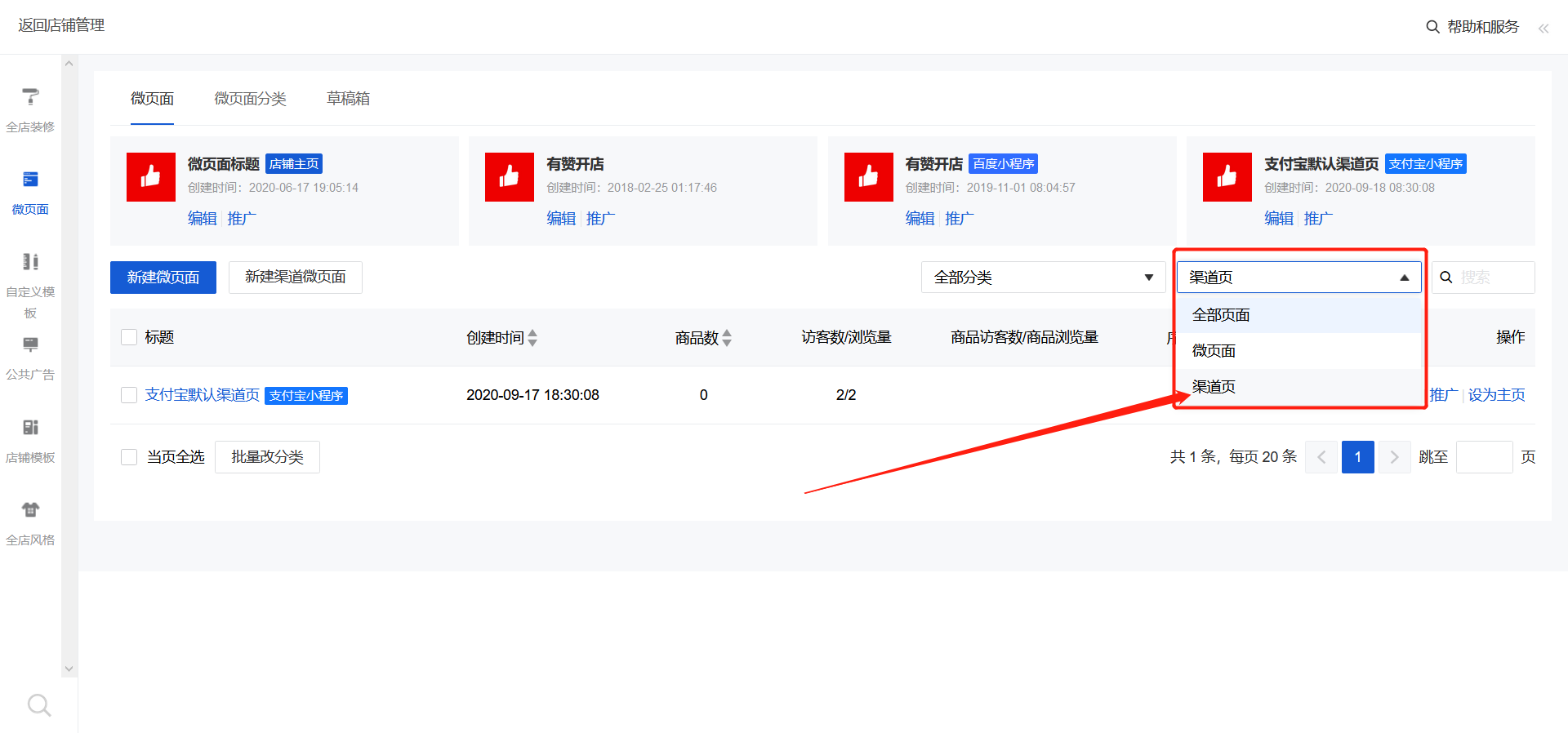Click the search icon beside 帮助和服务
1568x733 pixels.
pyautogui.click(x=1432, y=27)
